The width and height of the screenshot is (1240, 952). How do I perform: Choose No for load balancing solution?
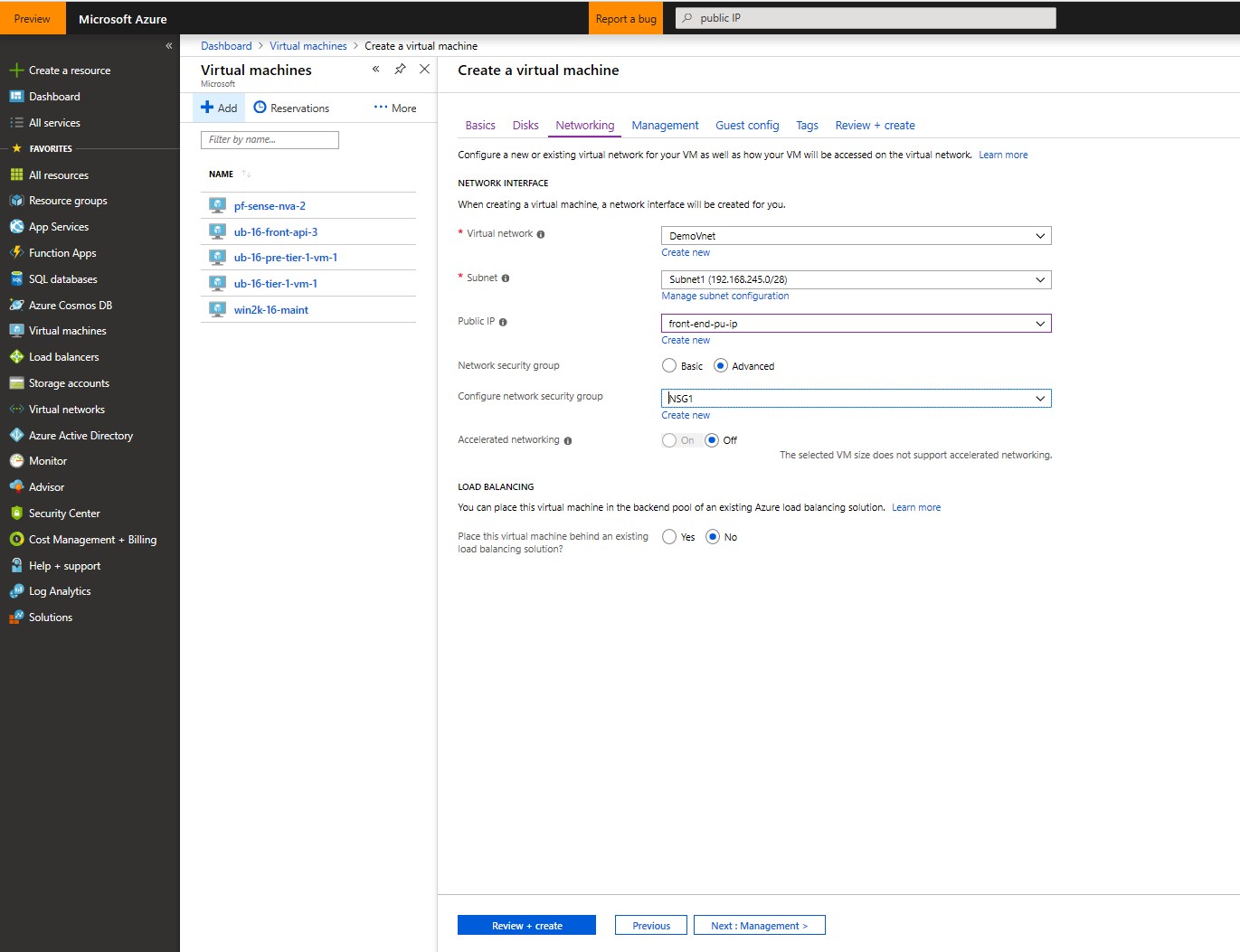click(x=713, y=537)
